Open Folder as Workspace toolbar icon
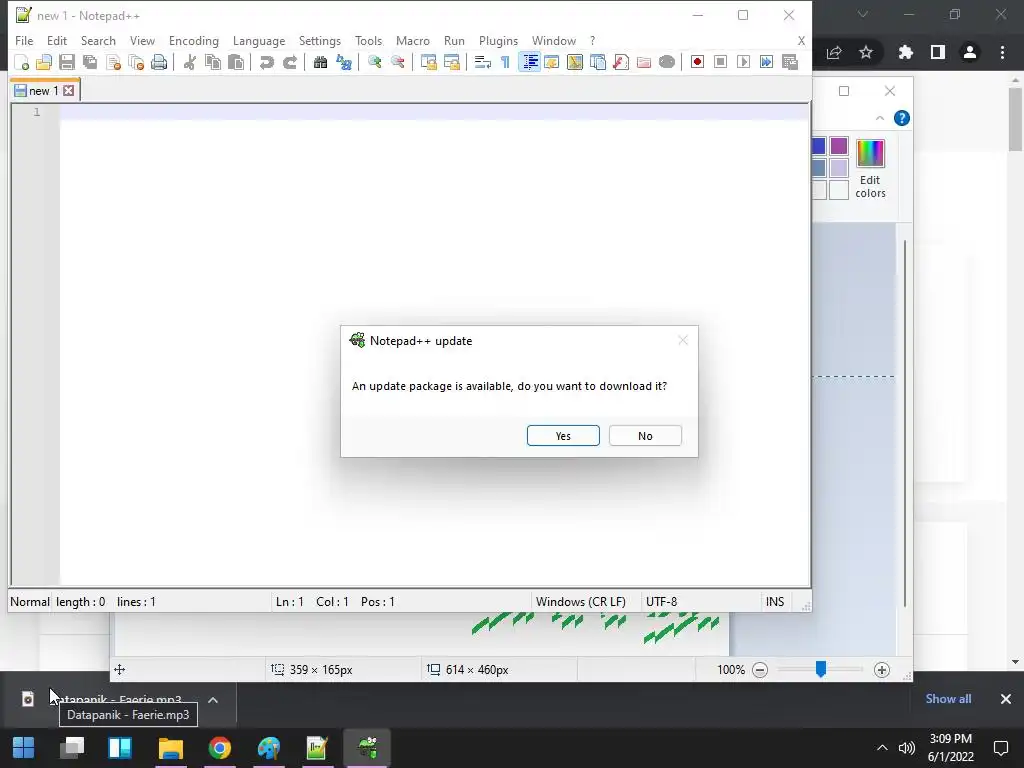 644,62
